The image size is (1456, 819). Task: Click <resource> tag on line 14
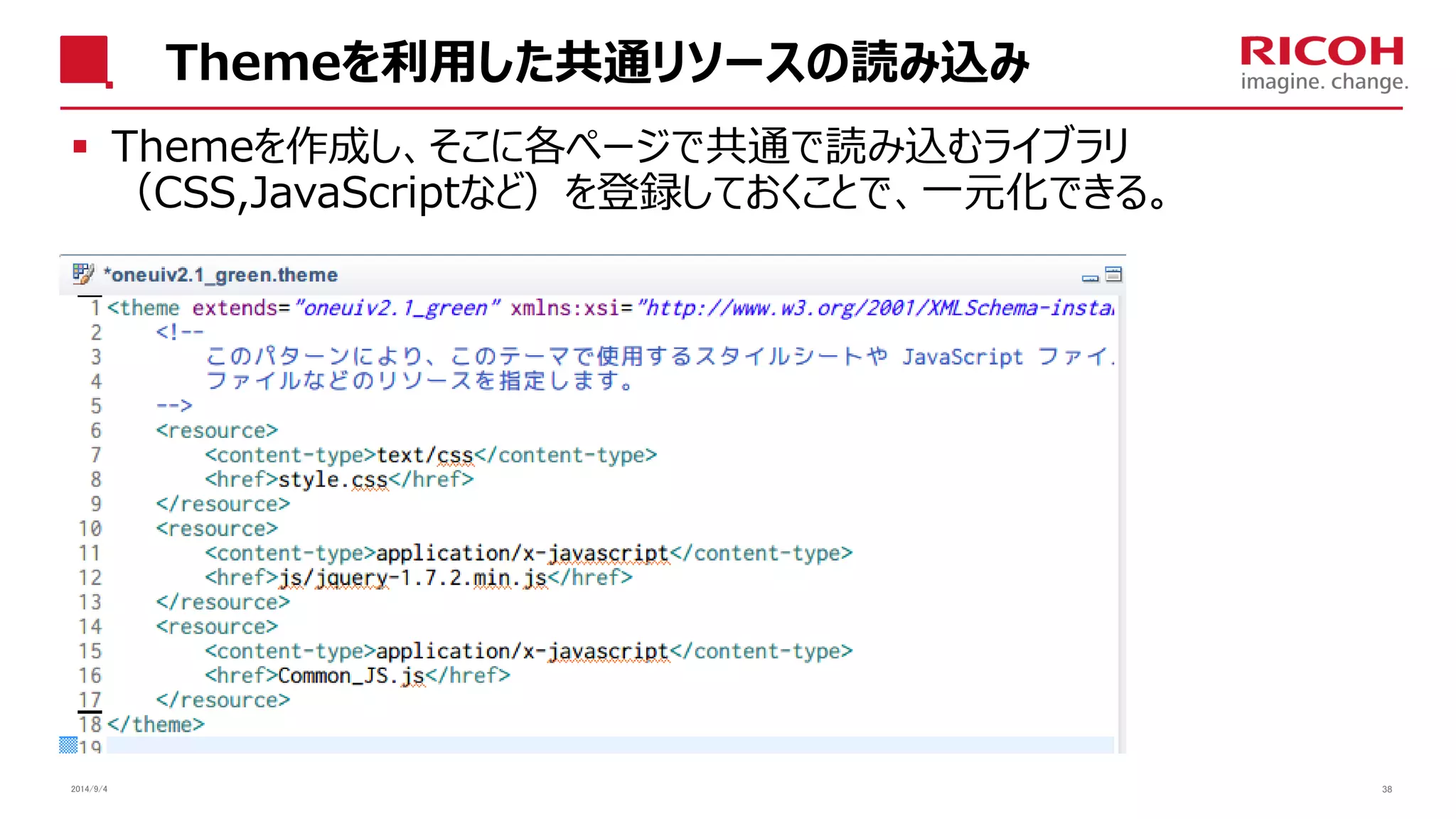217,627
